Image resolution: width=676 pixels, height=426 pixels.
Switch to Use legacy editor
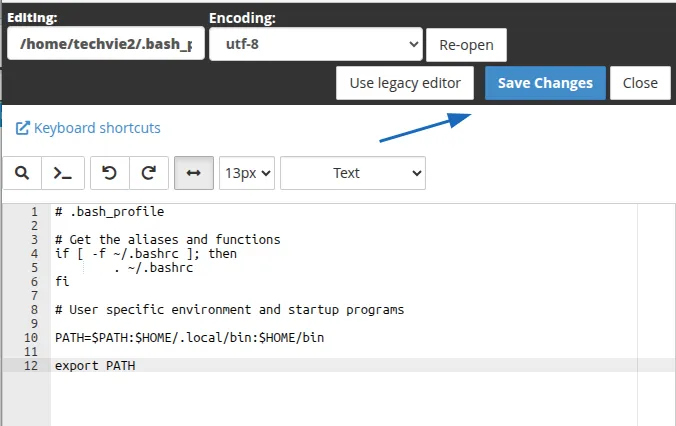point(405,83)
